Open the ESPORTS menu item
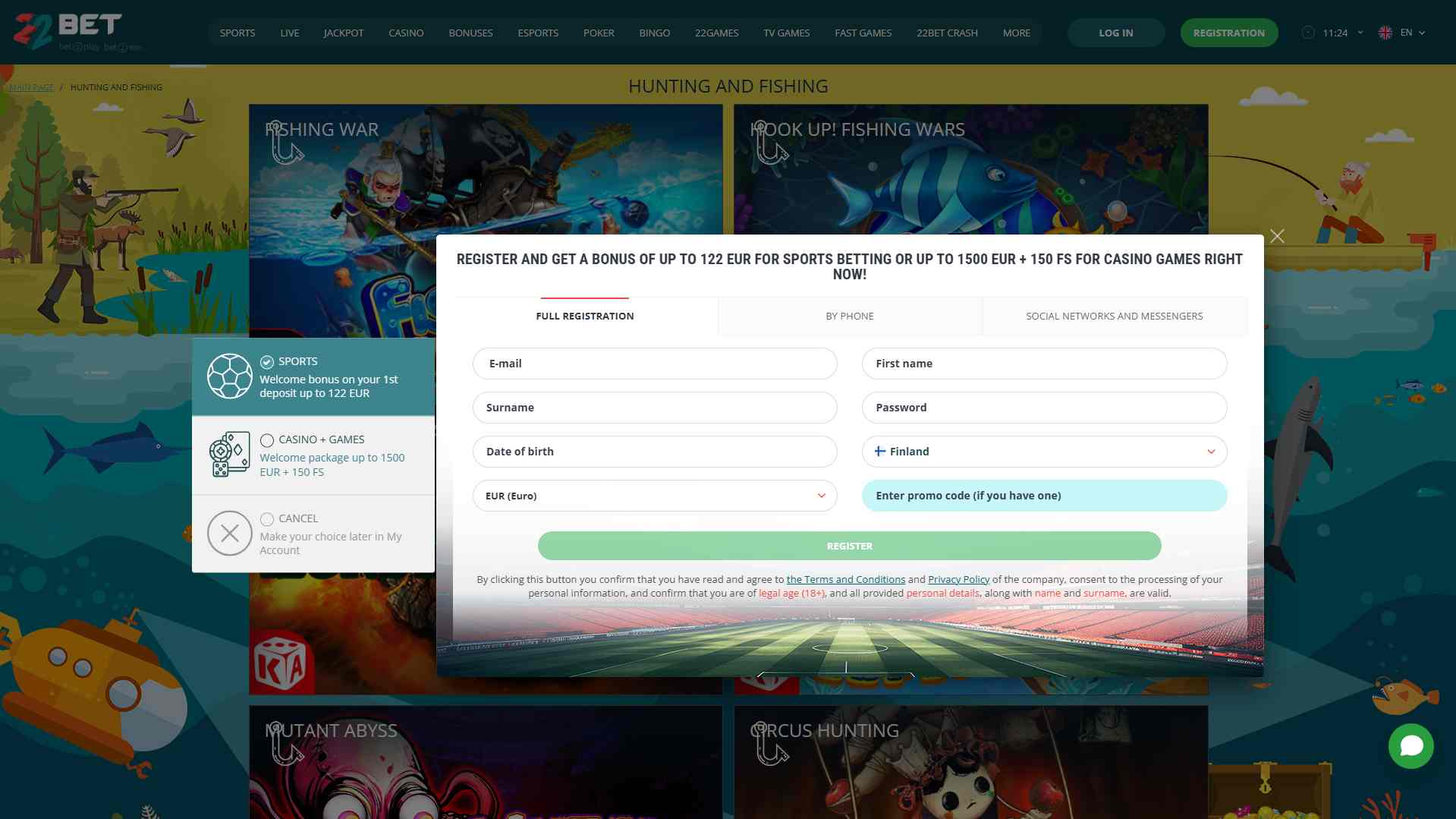 pos(537,33)
